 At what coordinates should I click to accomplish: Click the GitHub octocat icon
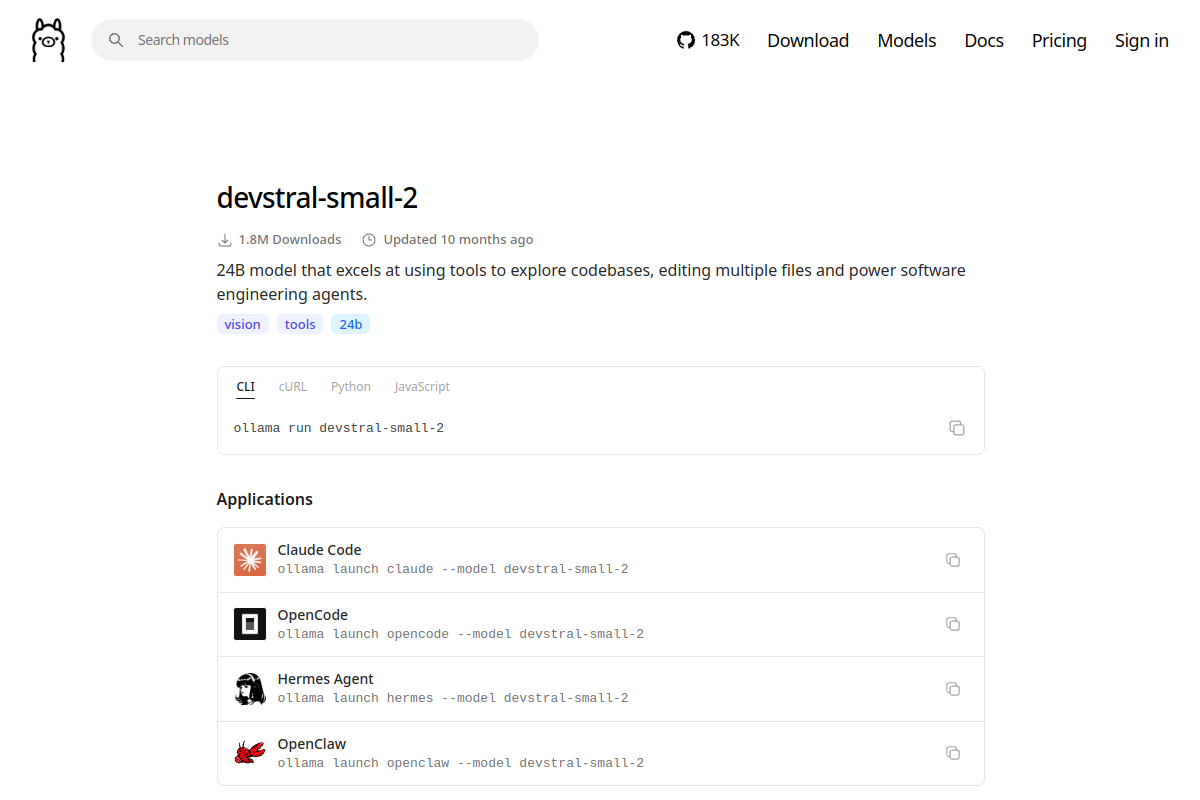(x=685, y=40)
